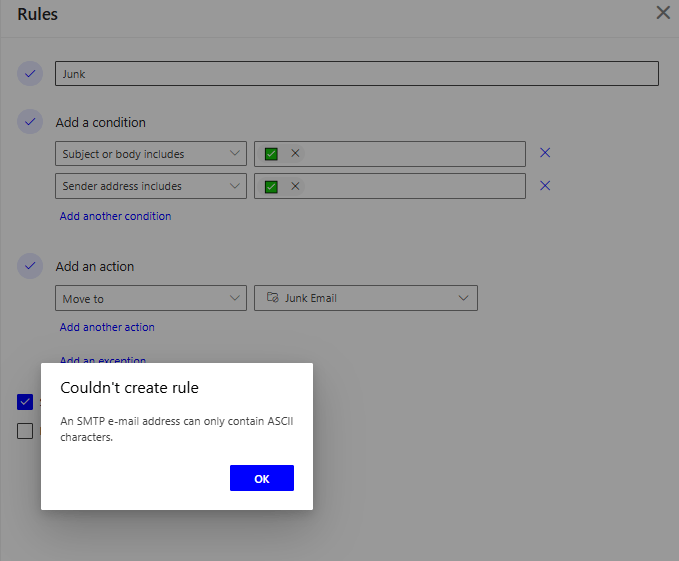
Task: Click the 'Add another action' link
Action: (x=107, y=327)
